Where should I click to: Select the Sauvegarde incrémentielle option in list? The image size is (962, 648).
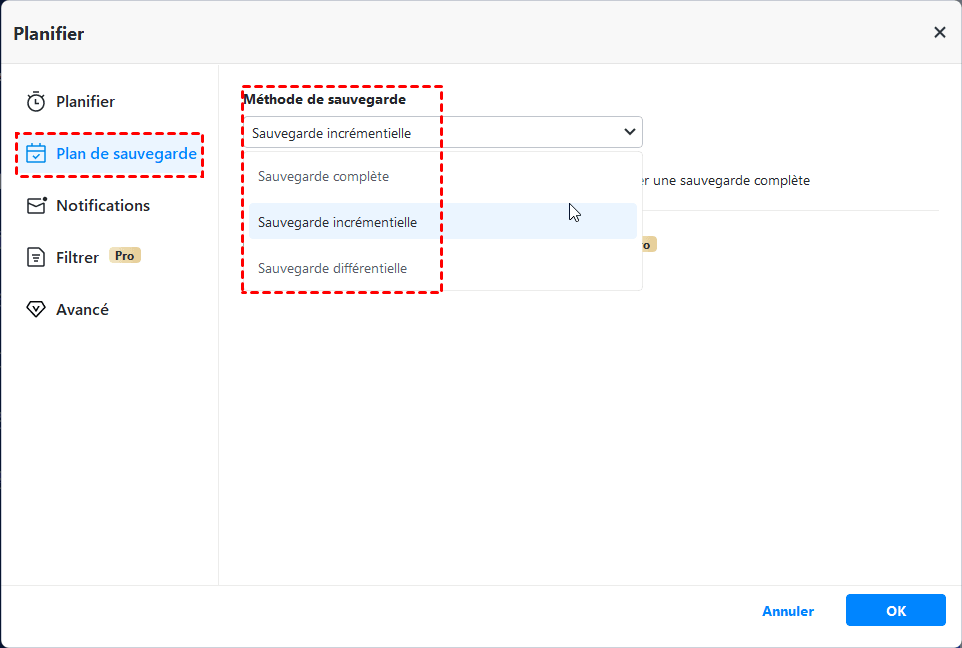pos(337,222)
